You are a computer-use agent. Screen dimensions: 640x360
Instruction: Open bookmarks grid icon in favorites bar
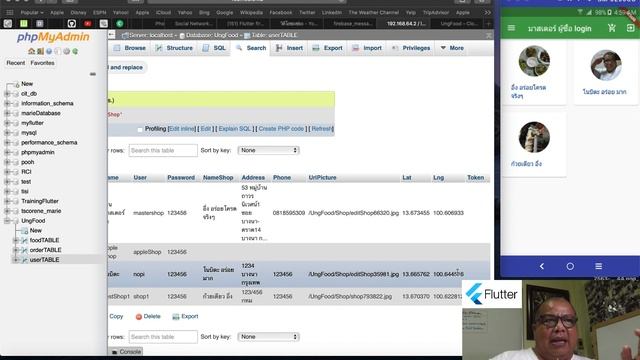pos(10,13)
